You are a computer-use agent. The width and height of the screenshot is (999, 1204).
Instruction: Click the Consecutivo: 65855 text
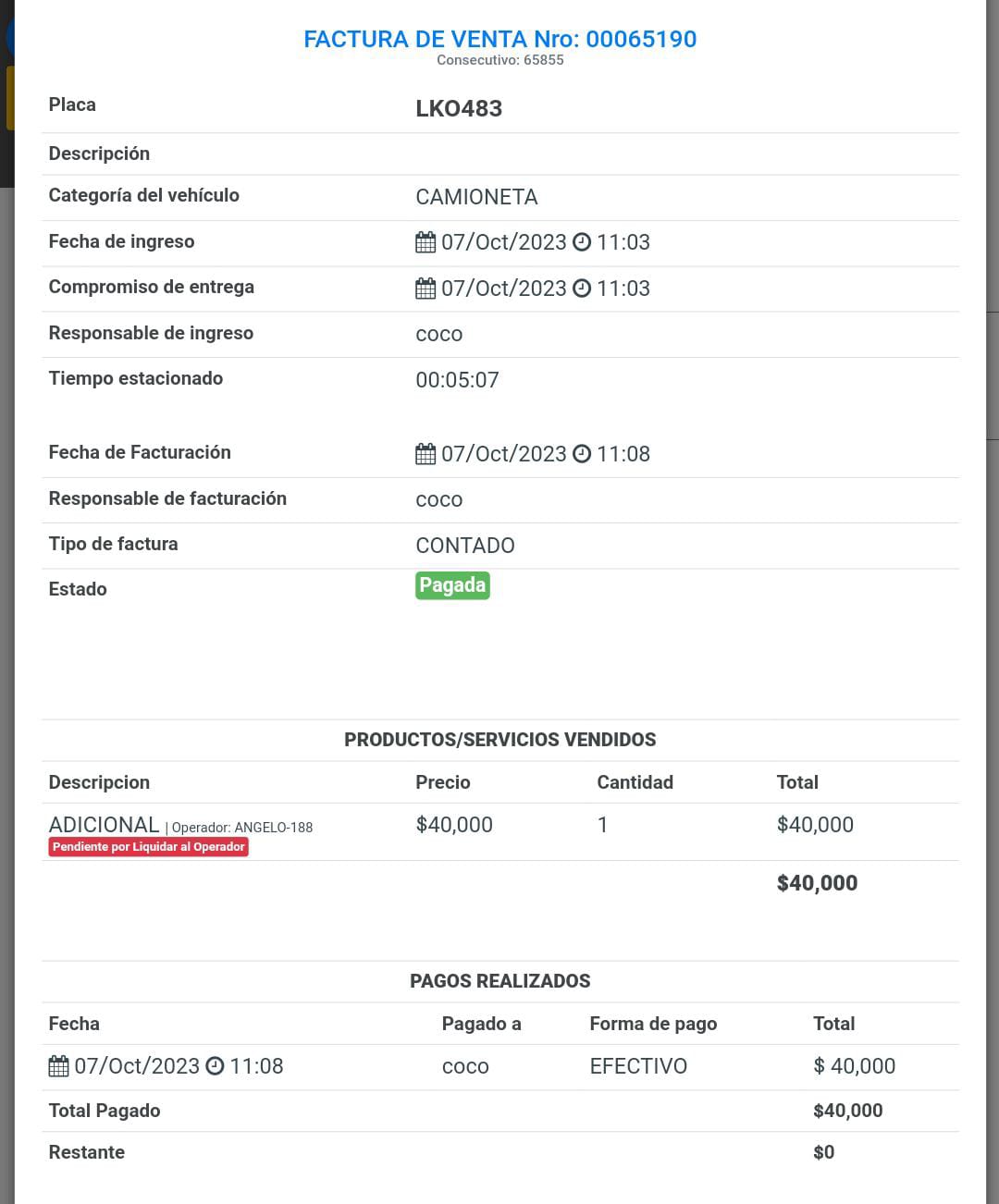point(499,60)
